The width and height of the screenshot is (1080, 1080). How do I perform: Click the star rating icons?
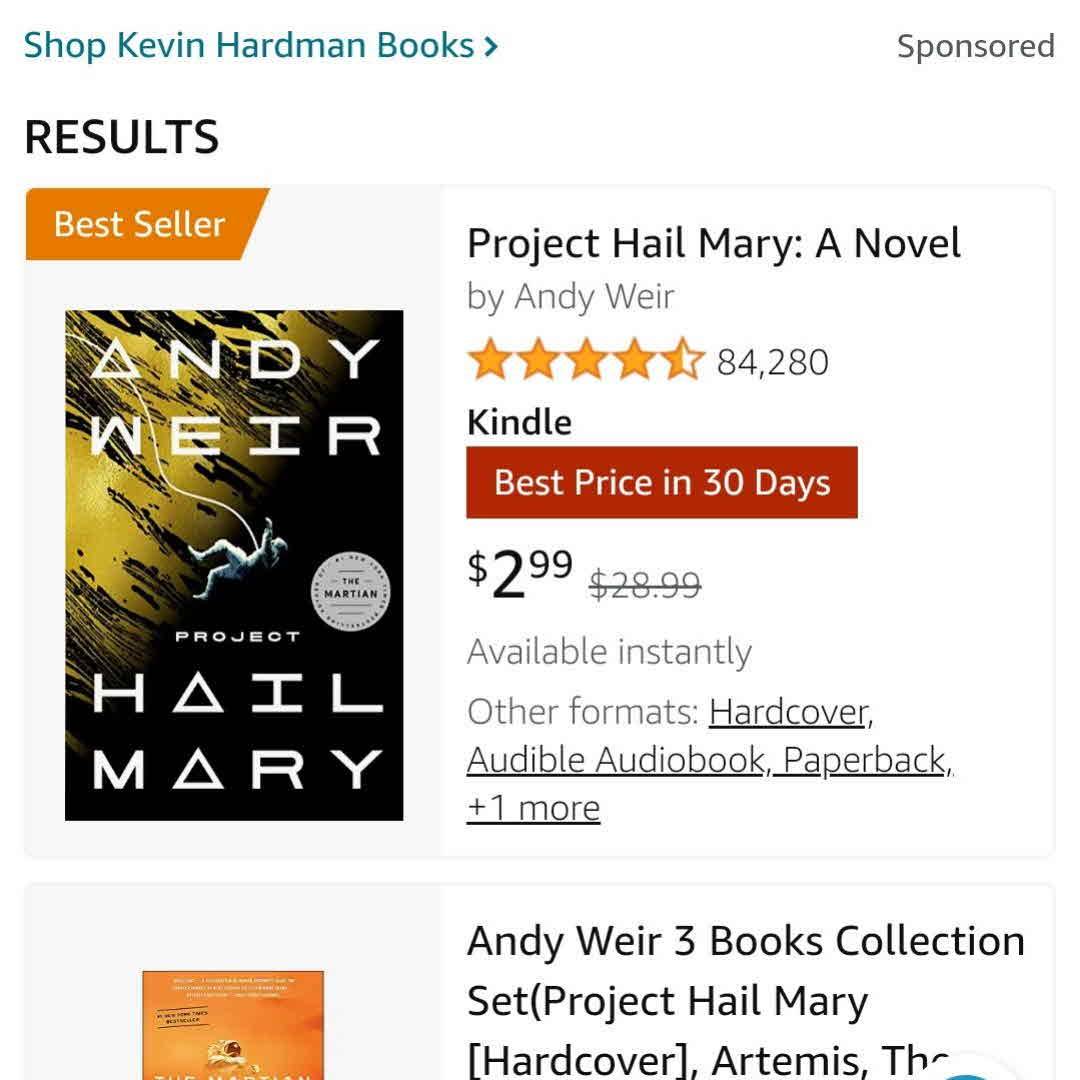tap(586, 361)
